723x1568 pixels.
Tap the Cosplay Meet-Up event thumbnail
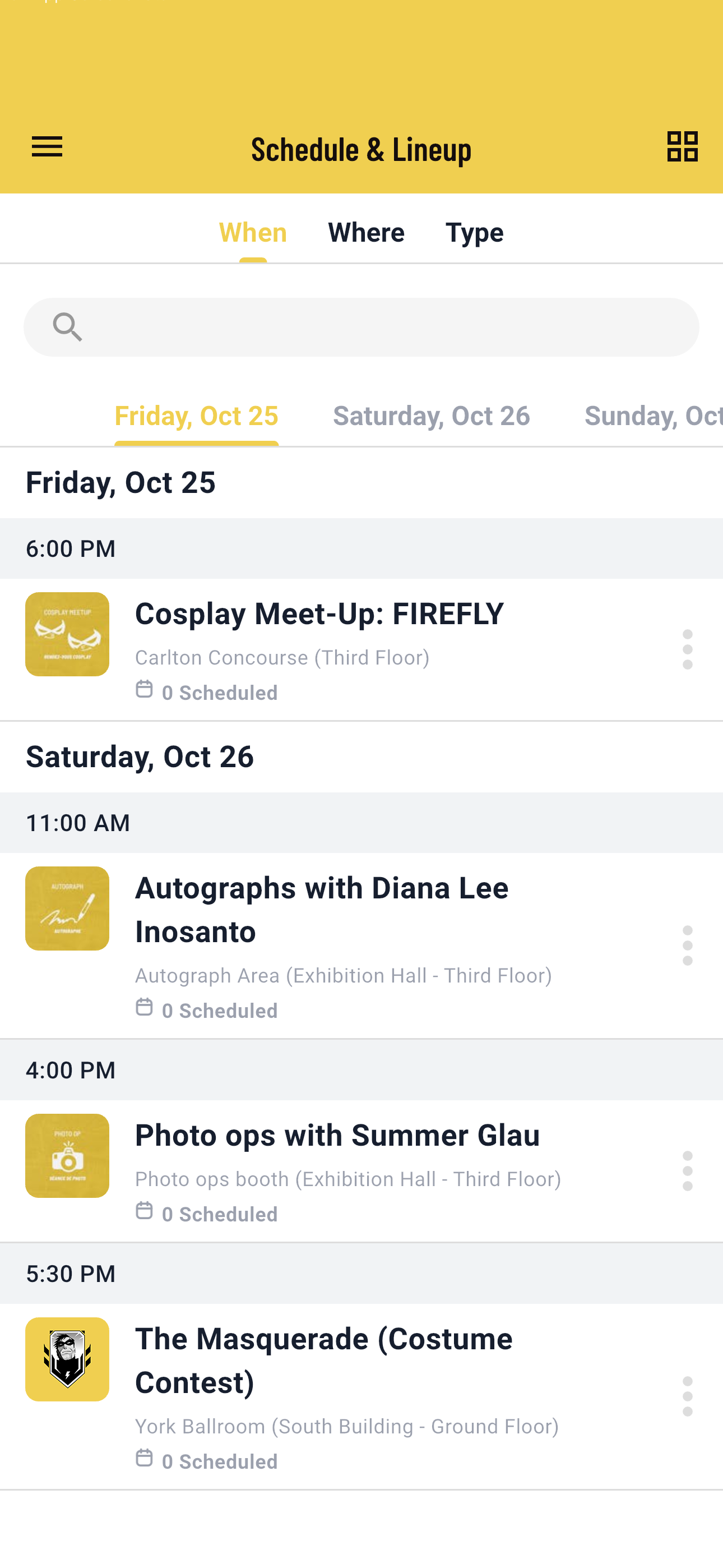[67, 634]
